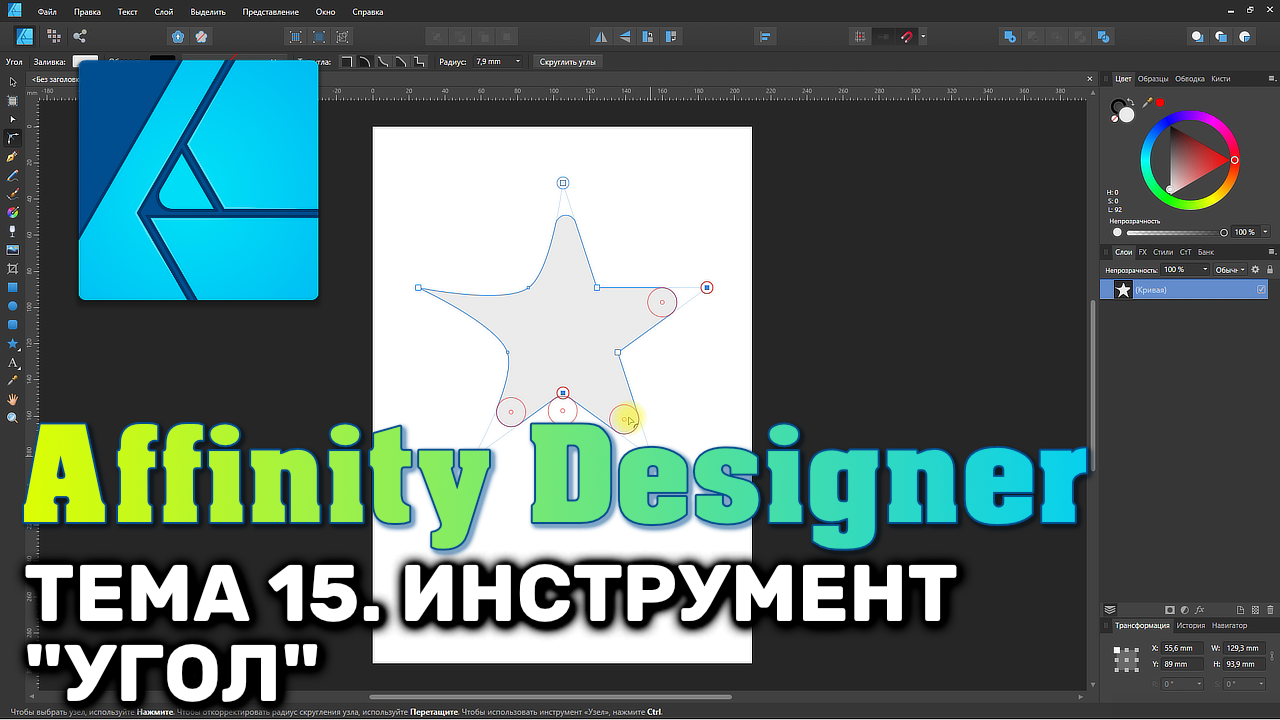Open the Навигатор tab

coord(1229,626)
